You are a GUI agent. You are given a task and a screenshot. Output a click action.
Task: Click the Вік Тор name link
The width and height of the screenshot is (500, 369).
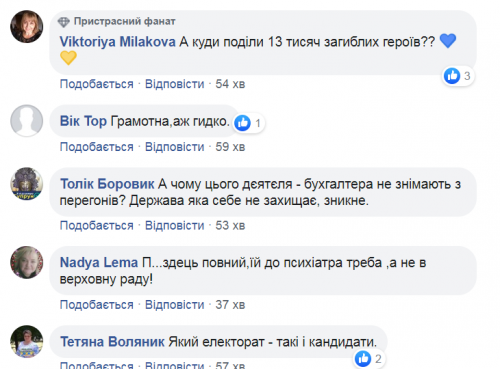pyautogui.click(x=83, y=121)
